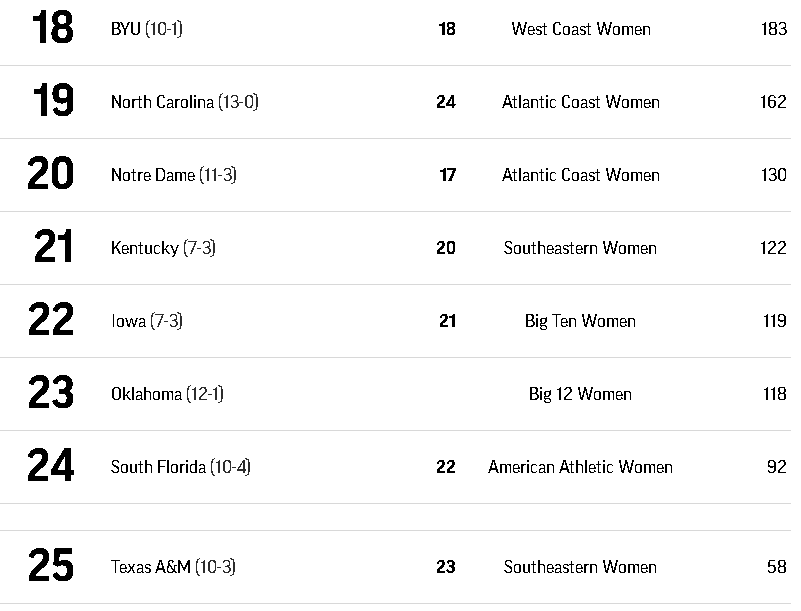
Task: Select Notre Dame (11-3) in the rankings
Action: (173, 175)
